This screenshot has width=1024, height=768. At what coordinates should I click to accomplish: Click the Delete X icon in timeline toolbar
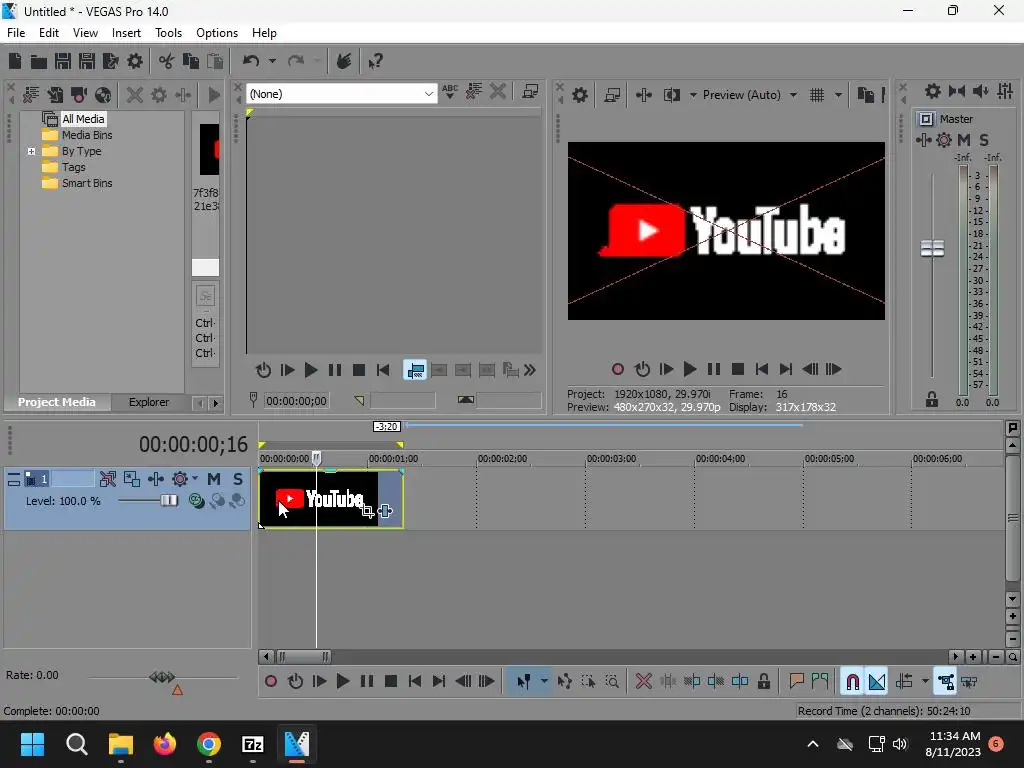click(x=643, y=682)
